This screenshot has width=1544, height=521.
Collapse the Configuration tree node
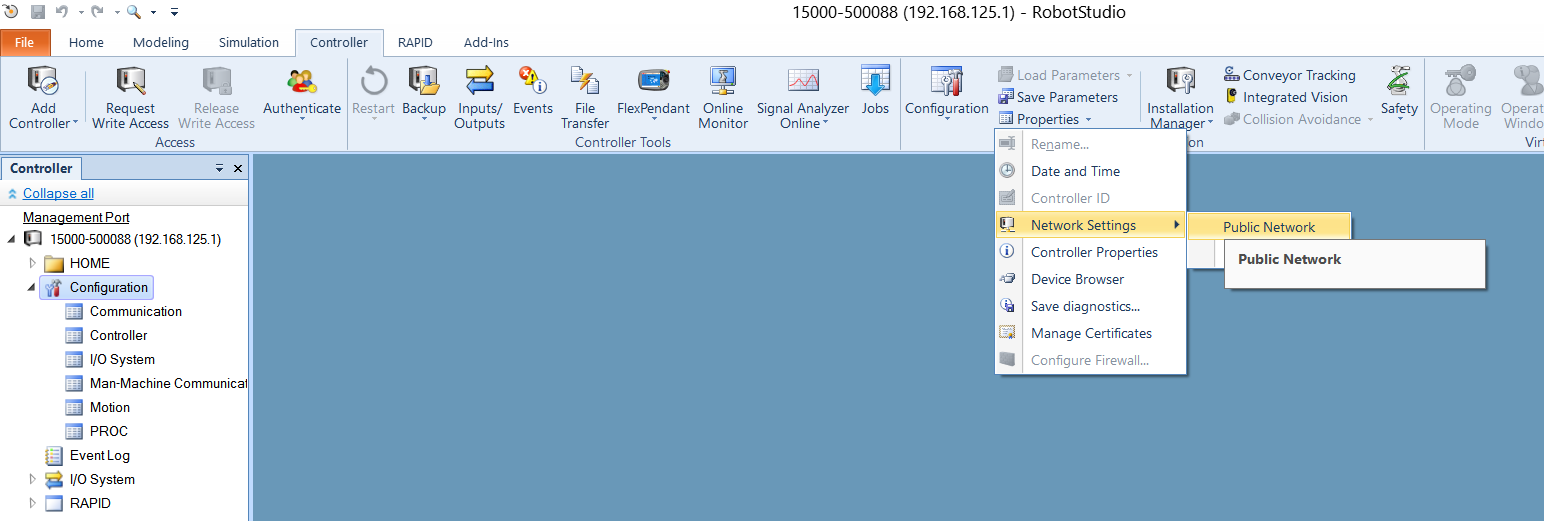[32, 287]
